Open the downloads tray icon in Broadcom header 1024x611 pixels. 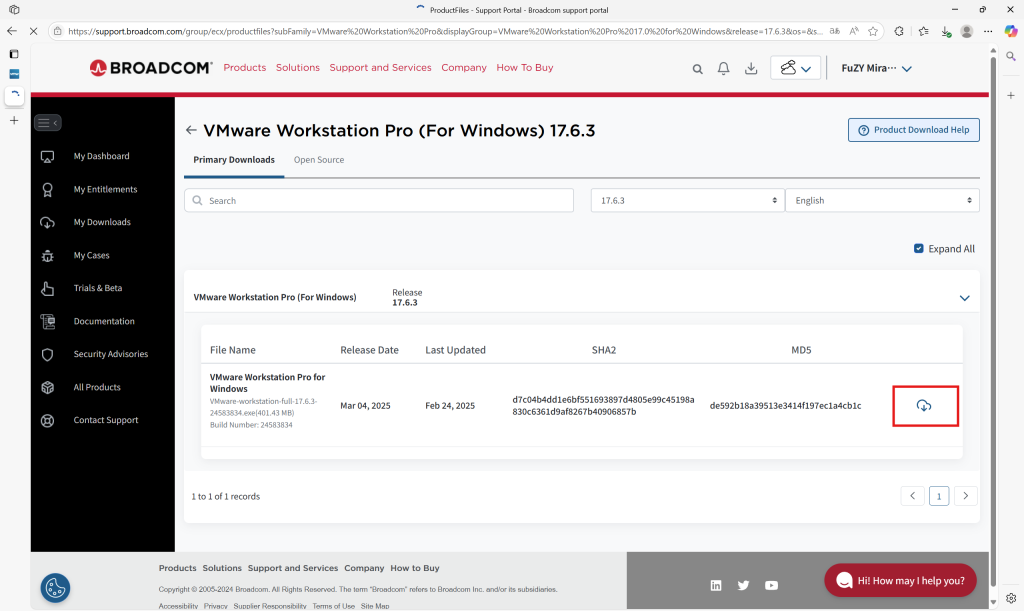tap(751, 69)
